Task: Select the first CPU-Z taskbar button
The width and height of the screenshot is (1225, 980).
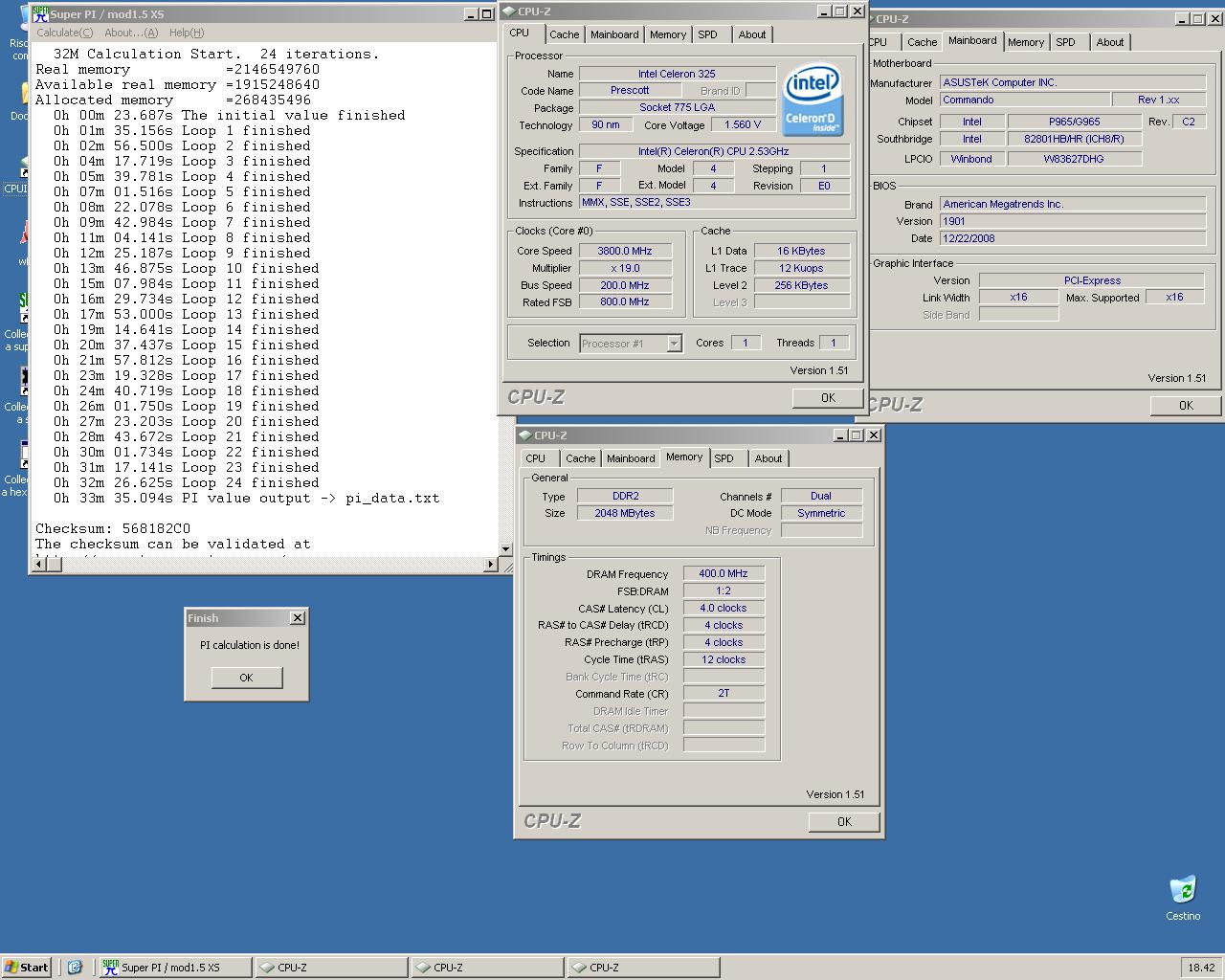Action: point(331,967)
